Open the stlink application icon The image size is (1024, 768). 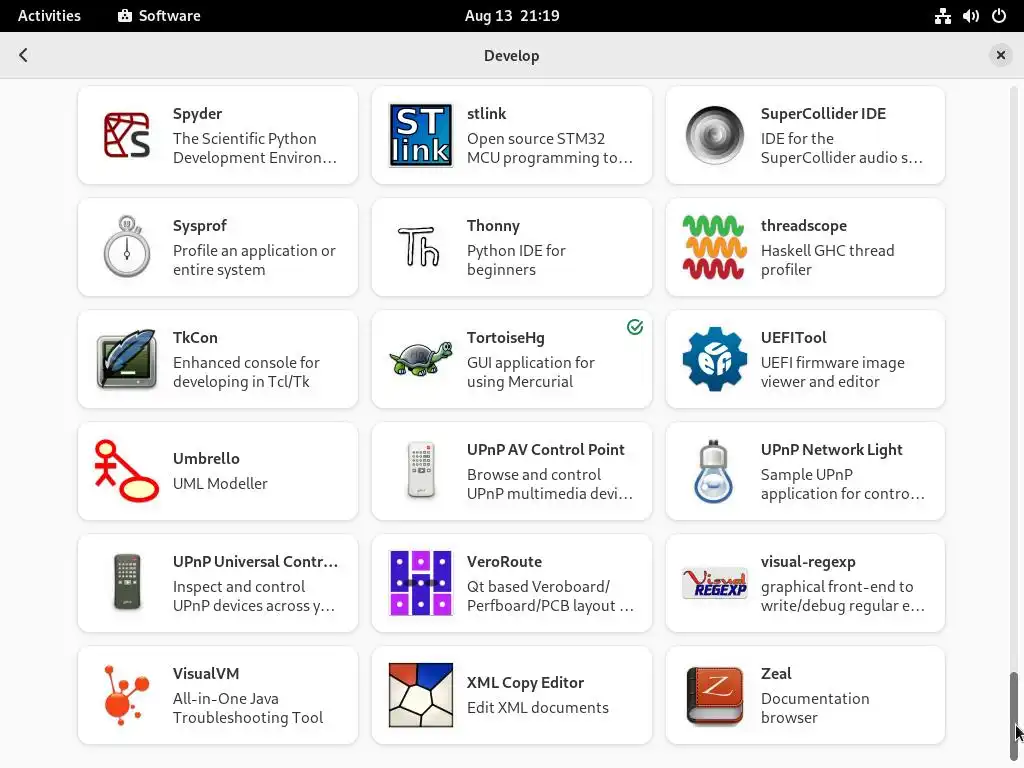point(421,135)
